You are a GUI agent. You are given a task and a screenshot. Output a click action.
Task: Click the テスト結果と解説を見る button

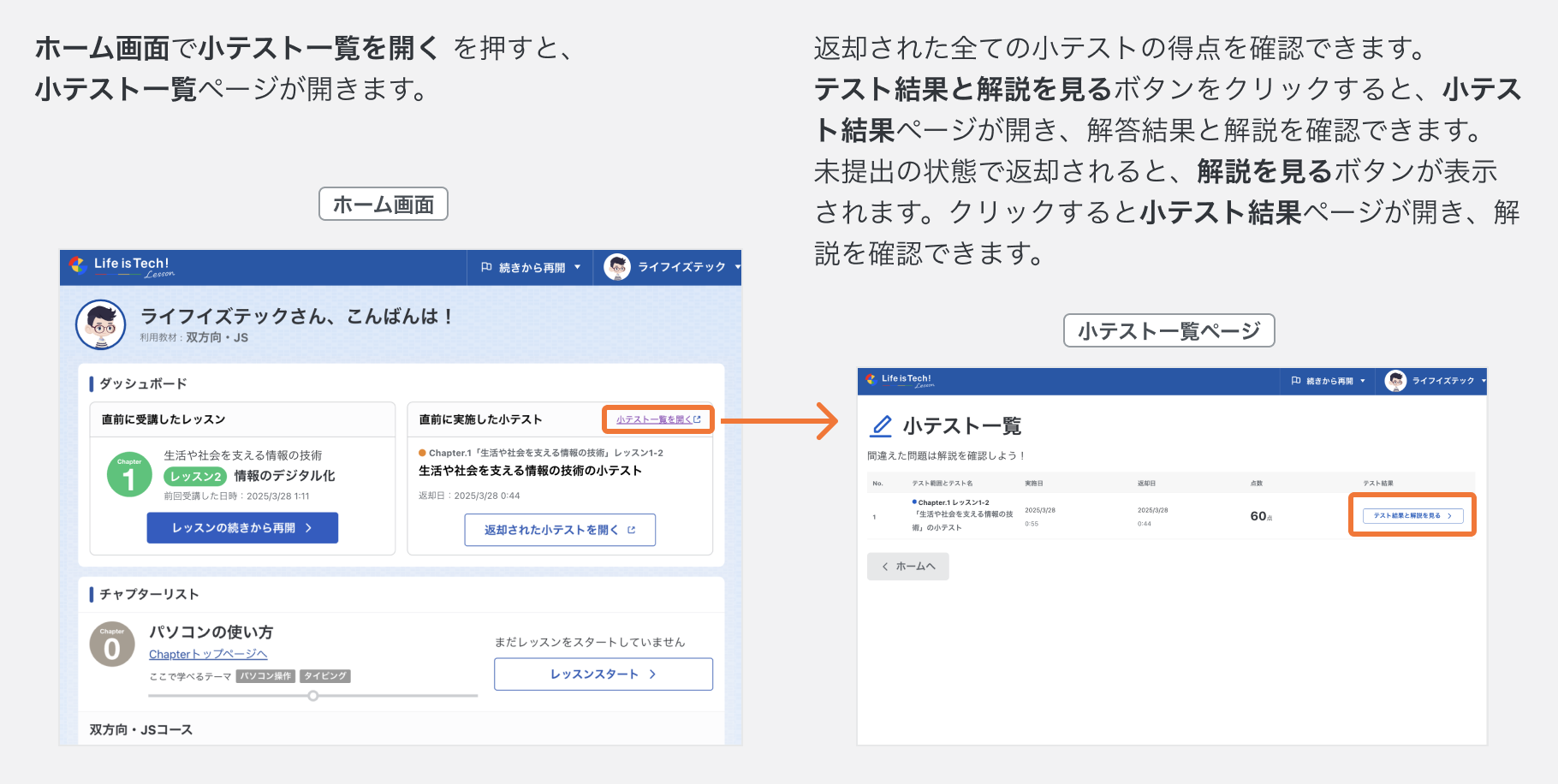pyautogui.click(x=1412, y=514)
